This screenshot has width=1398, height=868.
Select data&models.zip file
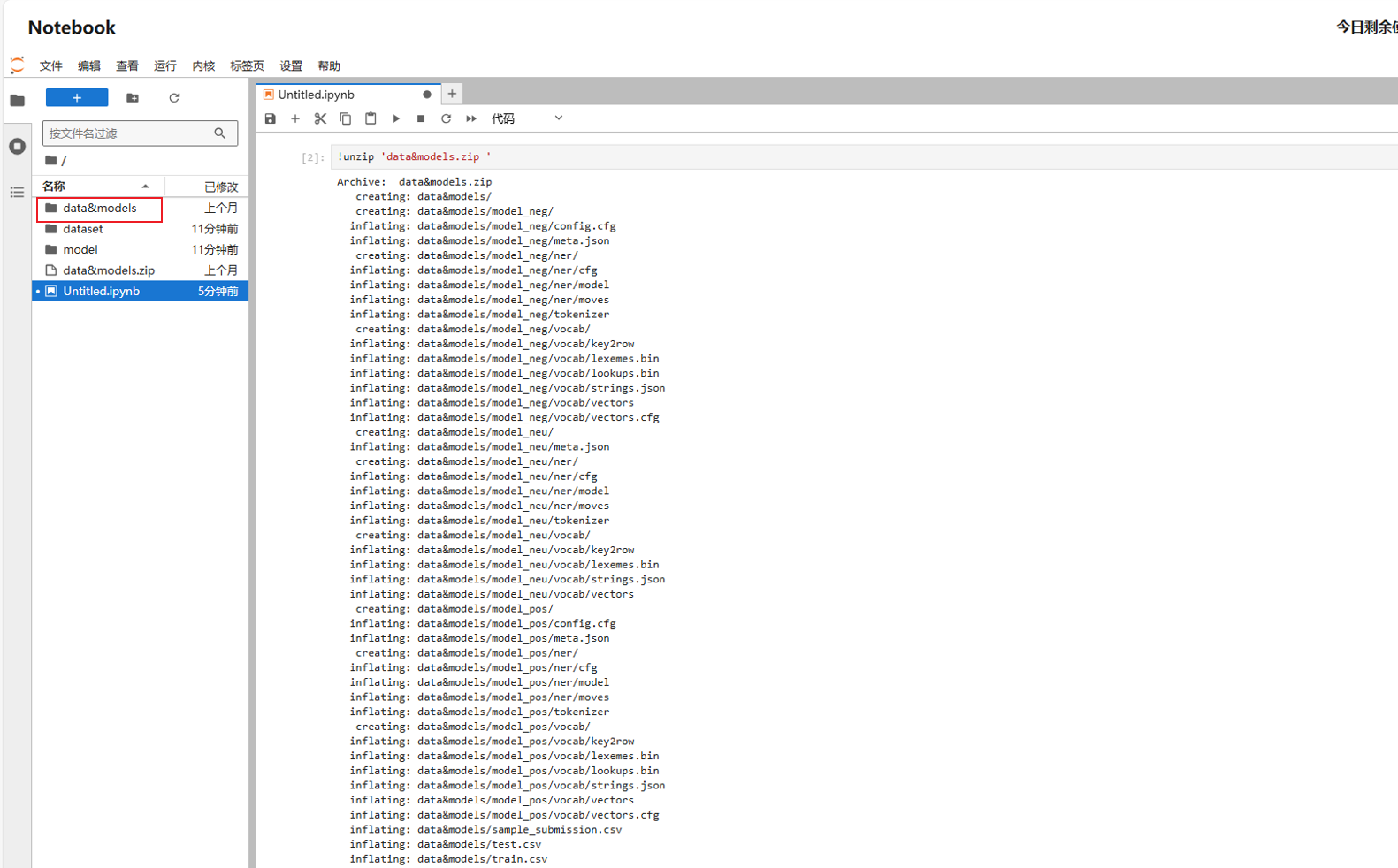click(x=140, y=270)
